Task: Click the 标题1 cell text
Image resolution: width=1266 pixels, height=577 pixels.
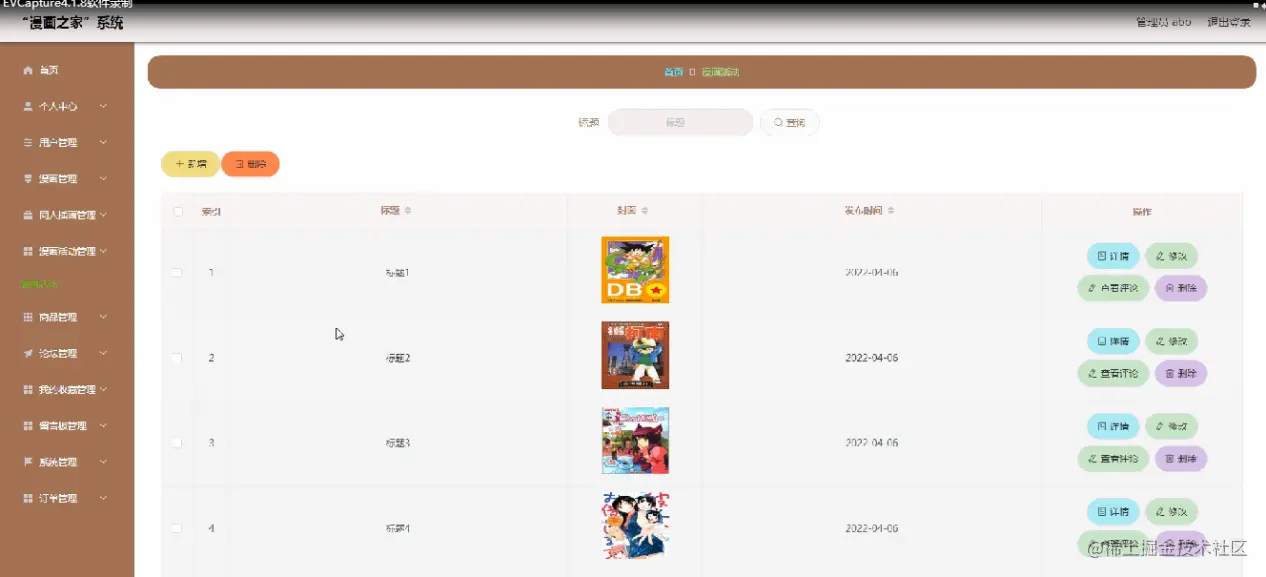Action: [x=398, y=273]
